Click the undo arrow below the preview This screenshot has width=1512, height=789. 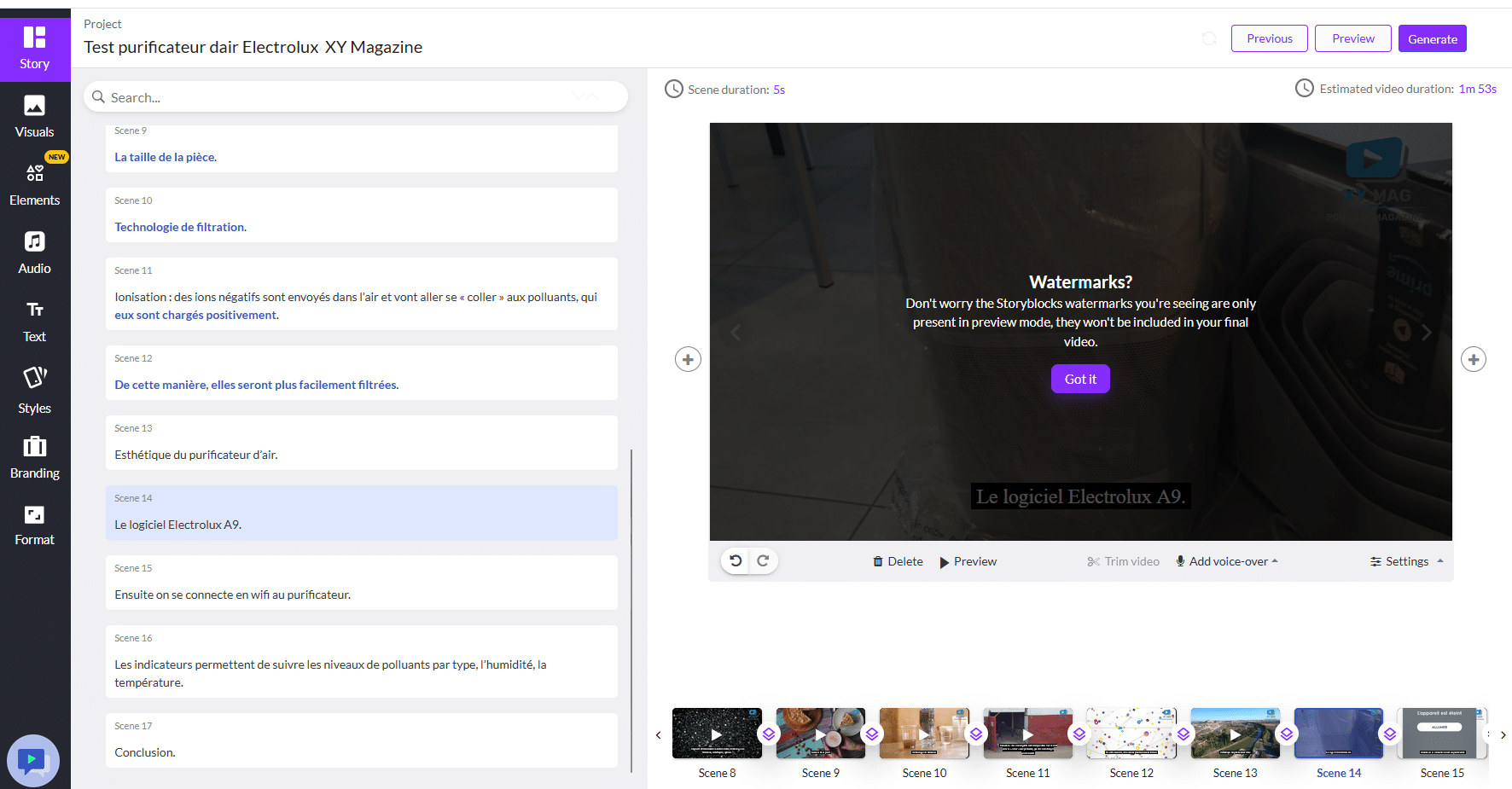(x=736, y=560)
